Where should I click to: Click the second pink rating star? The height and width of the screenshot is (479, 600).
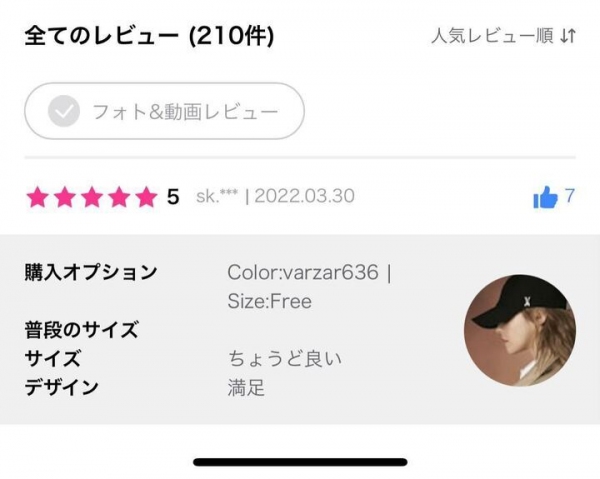[65, 197]
